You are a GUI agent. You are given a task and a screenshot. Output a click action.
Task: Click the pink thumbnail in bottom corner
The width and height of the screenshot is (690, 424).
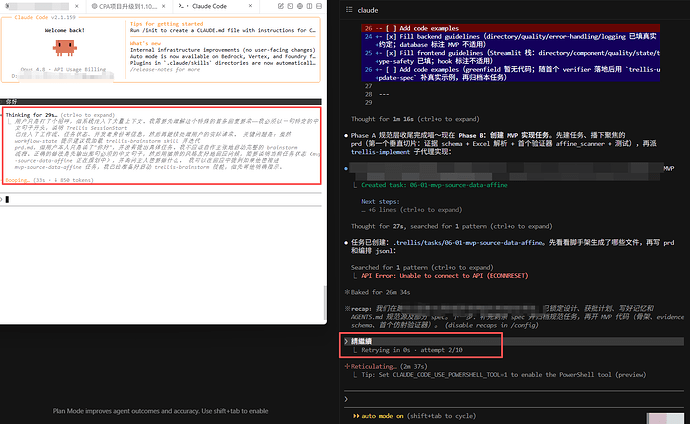point(665,418)
